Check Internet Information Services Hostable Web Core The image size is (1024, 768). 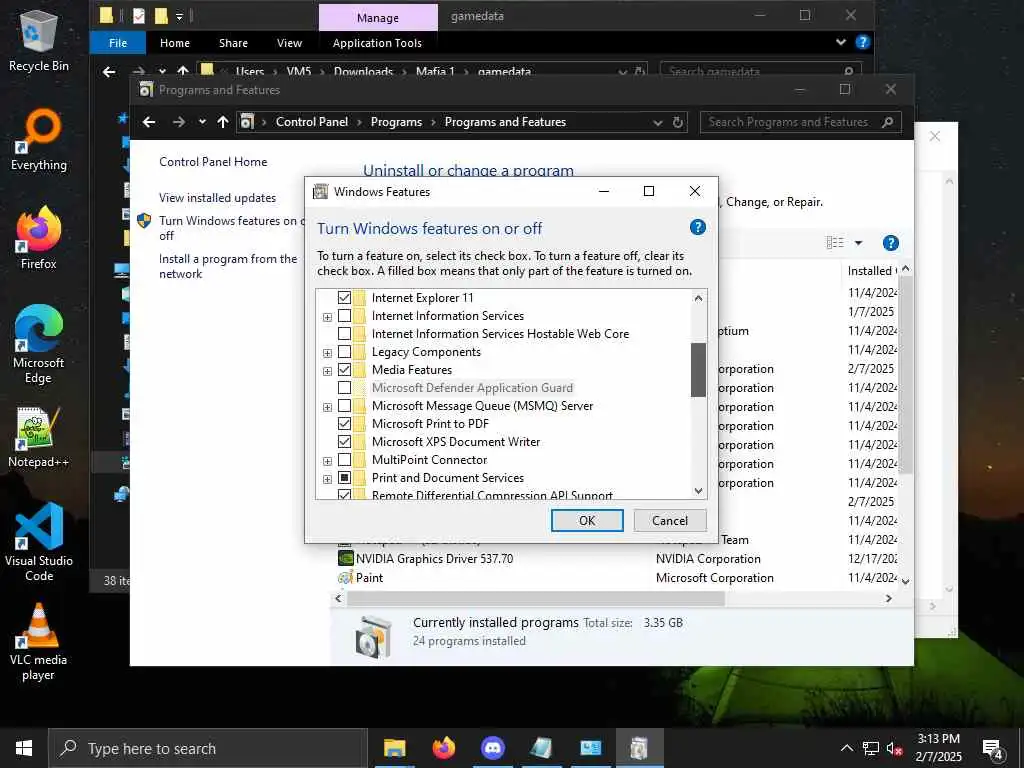tap(344, 334)
